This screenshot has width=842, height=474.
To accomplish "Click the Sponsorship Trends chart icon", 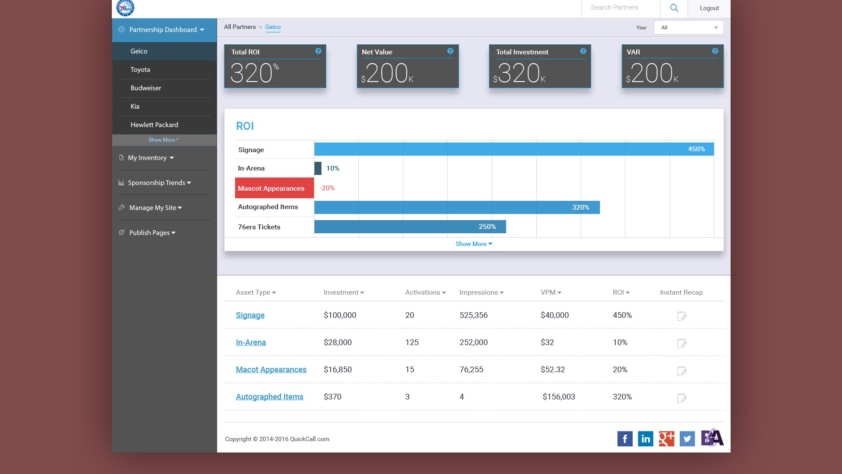I will click(x=121, y=183).
